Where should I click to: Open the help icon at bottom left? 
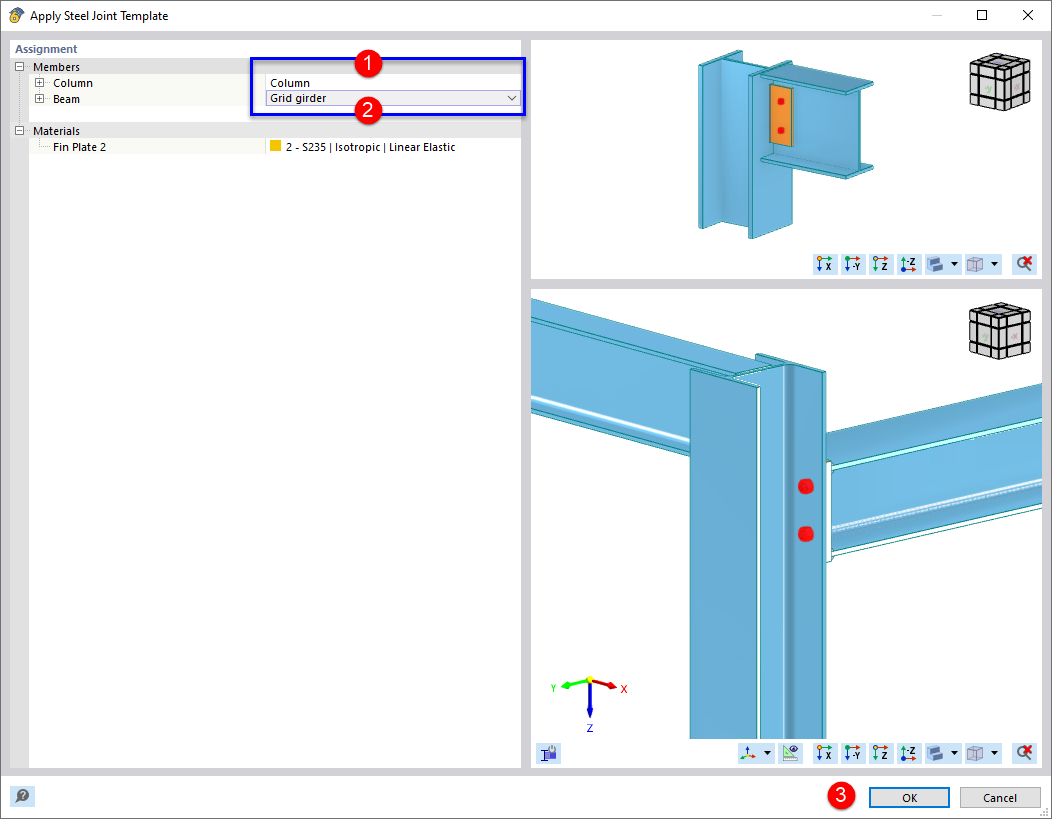(x=22, y=796)
